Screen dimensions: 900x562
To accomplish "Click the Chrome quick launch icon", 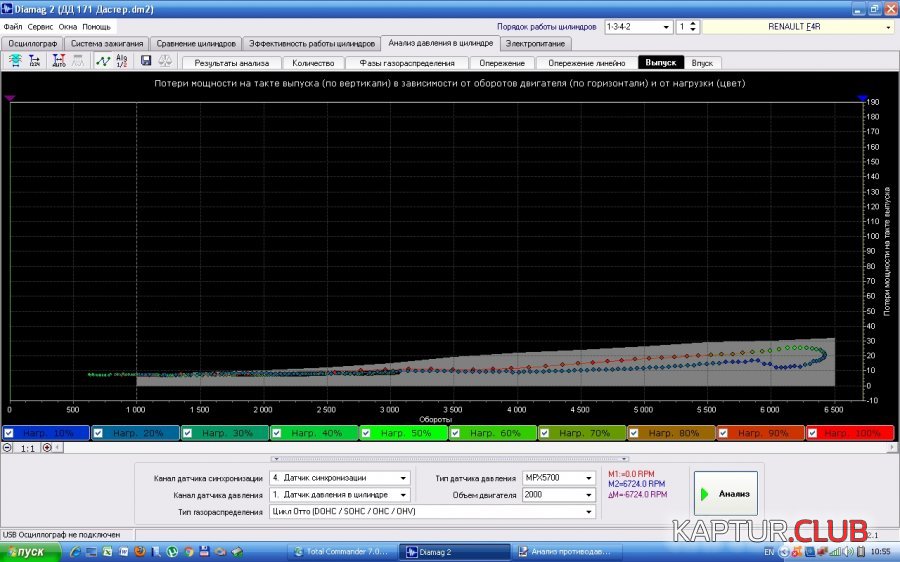I will point(188,552).
